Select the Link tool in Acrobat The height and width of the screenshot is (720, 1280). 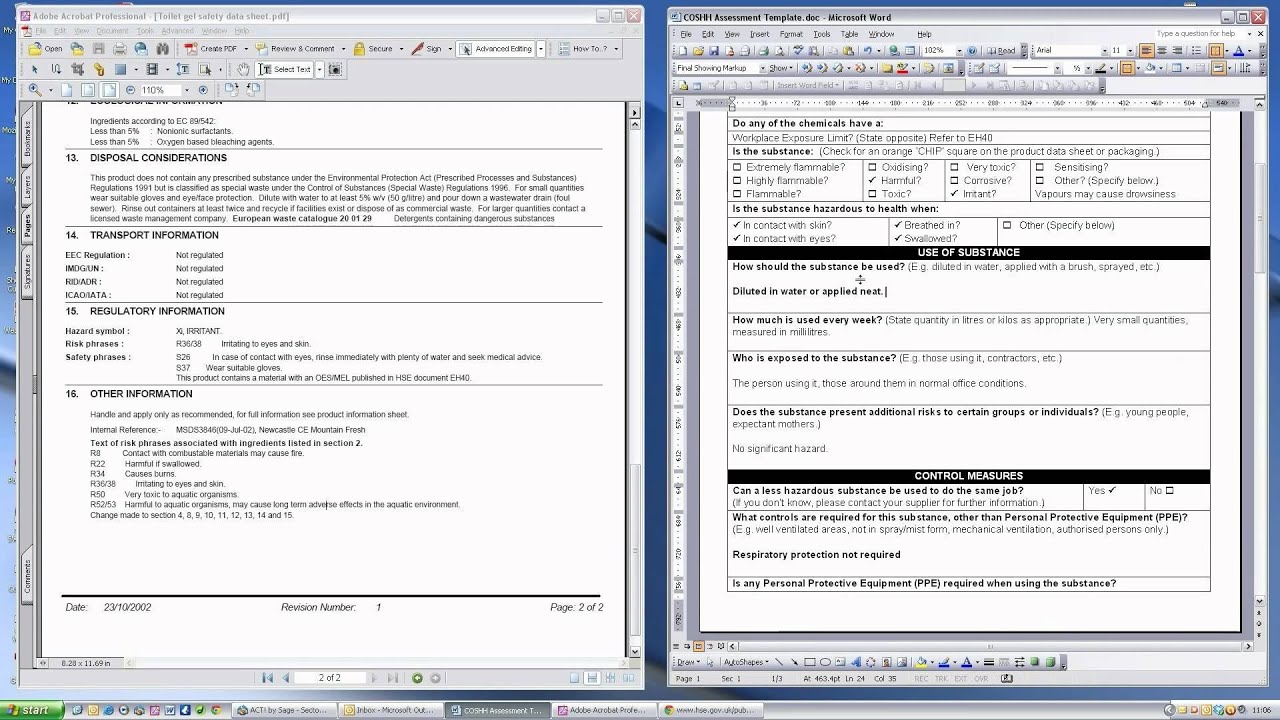pyautogui.click(x=99, y=69)
